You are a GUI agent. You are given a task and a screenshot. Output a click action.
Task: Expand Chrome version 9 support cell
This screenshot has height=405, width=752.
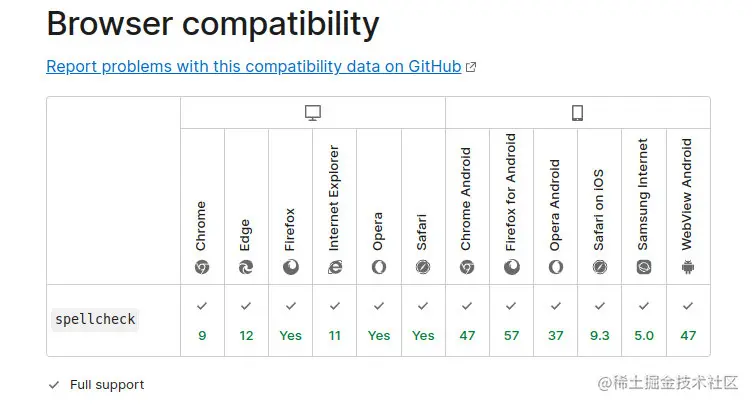click(202, 321)
